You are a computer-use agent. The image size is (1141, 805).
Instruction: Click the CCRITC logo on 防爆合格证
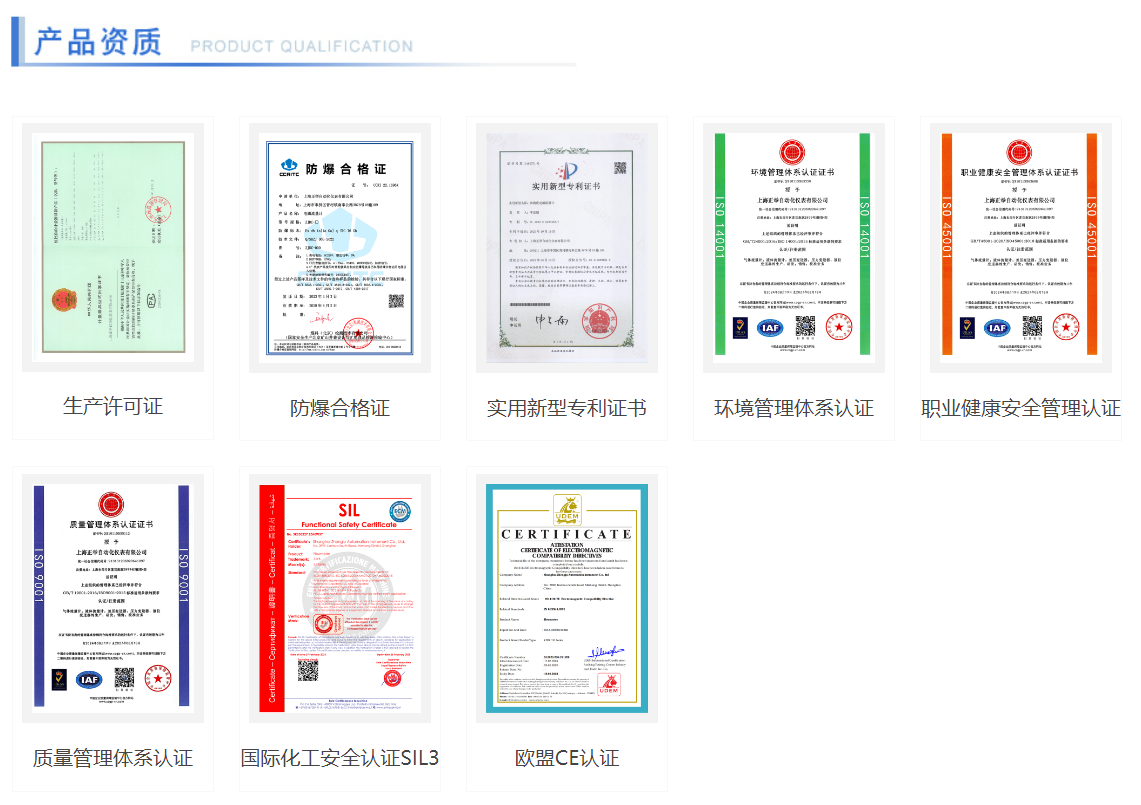(x=284, y=166)
